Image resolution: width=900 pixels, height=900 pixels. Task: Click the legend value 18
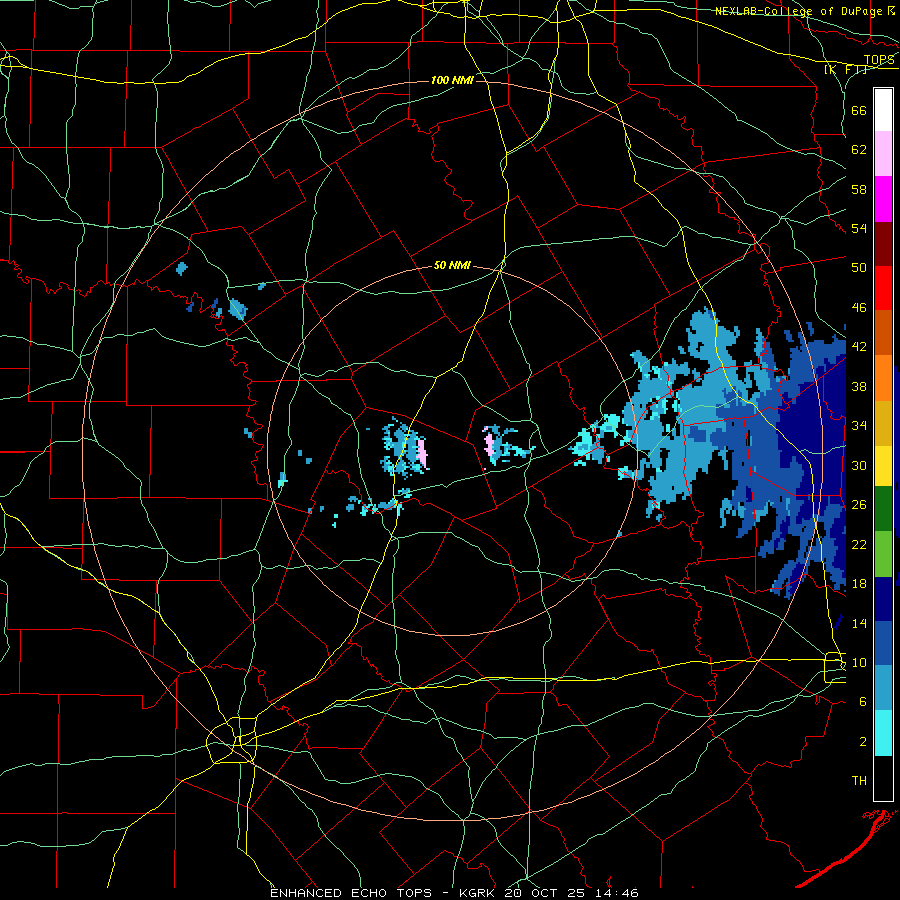859,584
